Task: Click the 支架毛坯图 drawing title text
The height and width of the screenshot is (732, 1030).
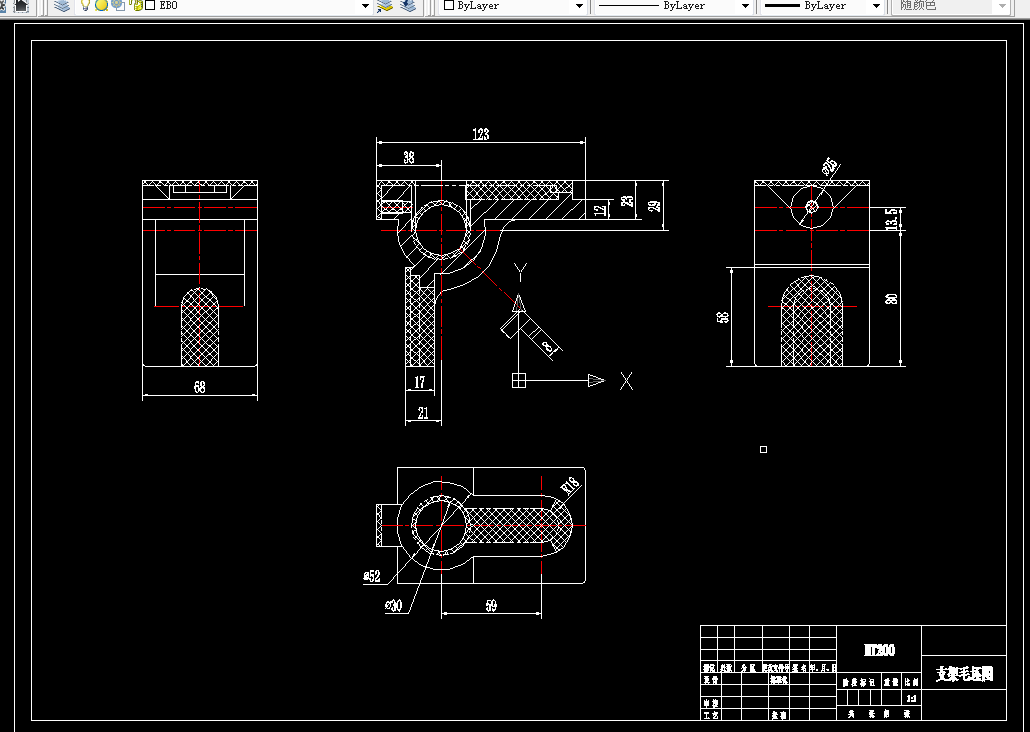Action: tap(964, 674)
